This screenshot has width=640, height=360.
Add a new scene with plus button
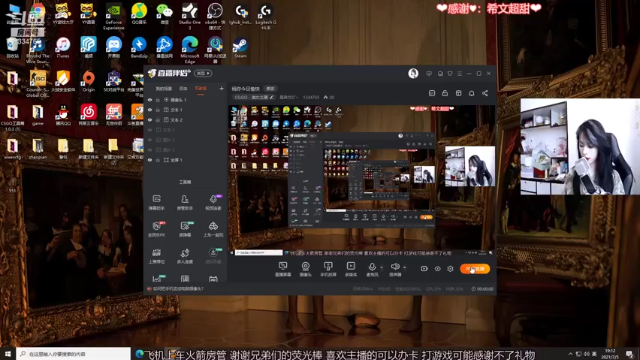click(x=221, y=88)
